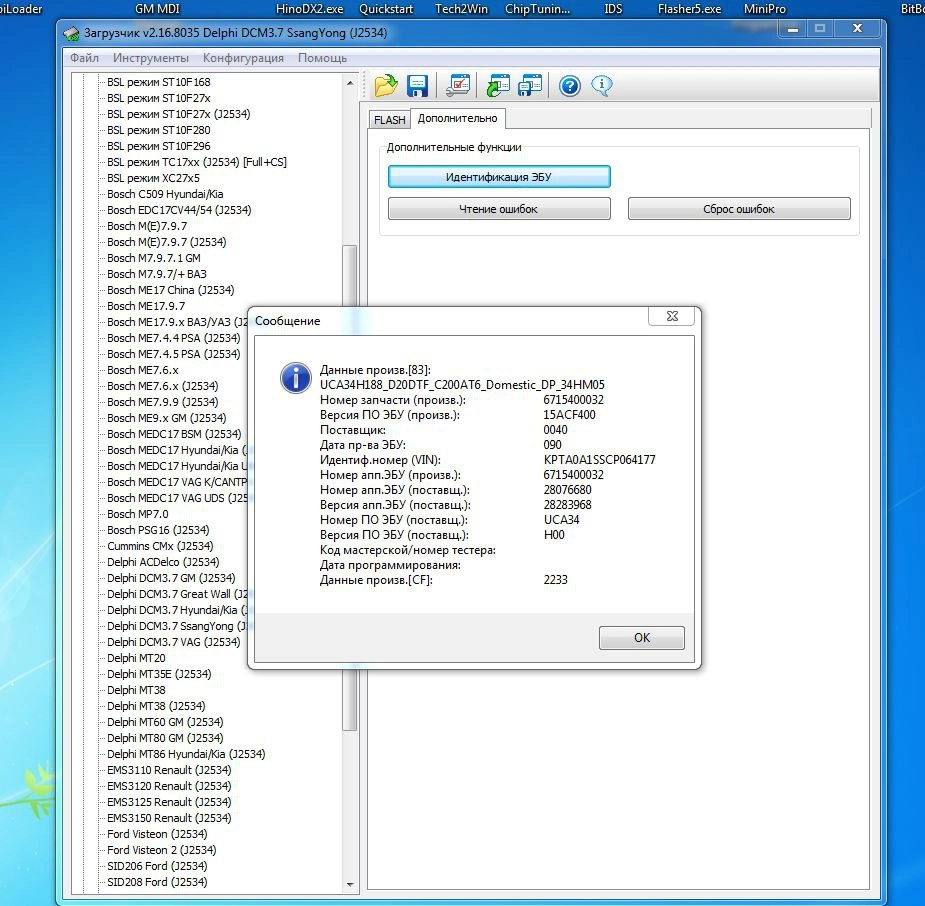Select Delphi MT35E (J2534) entry
925x906 pixels.
(159, 674)
